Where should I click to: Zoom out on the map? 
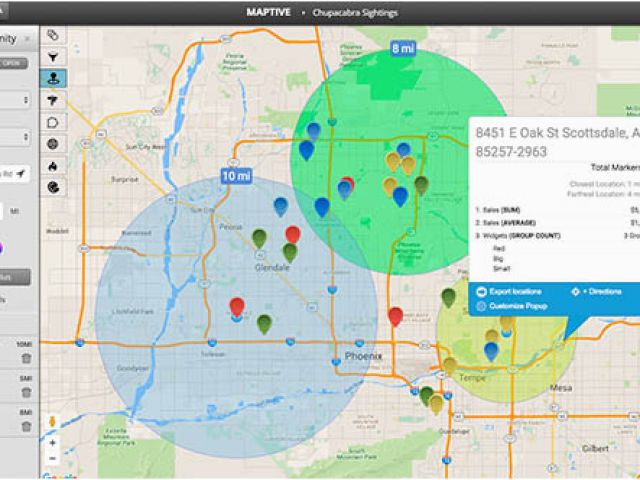pos(53,458)
